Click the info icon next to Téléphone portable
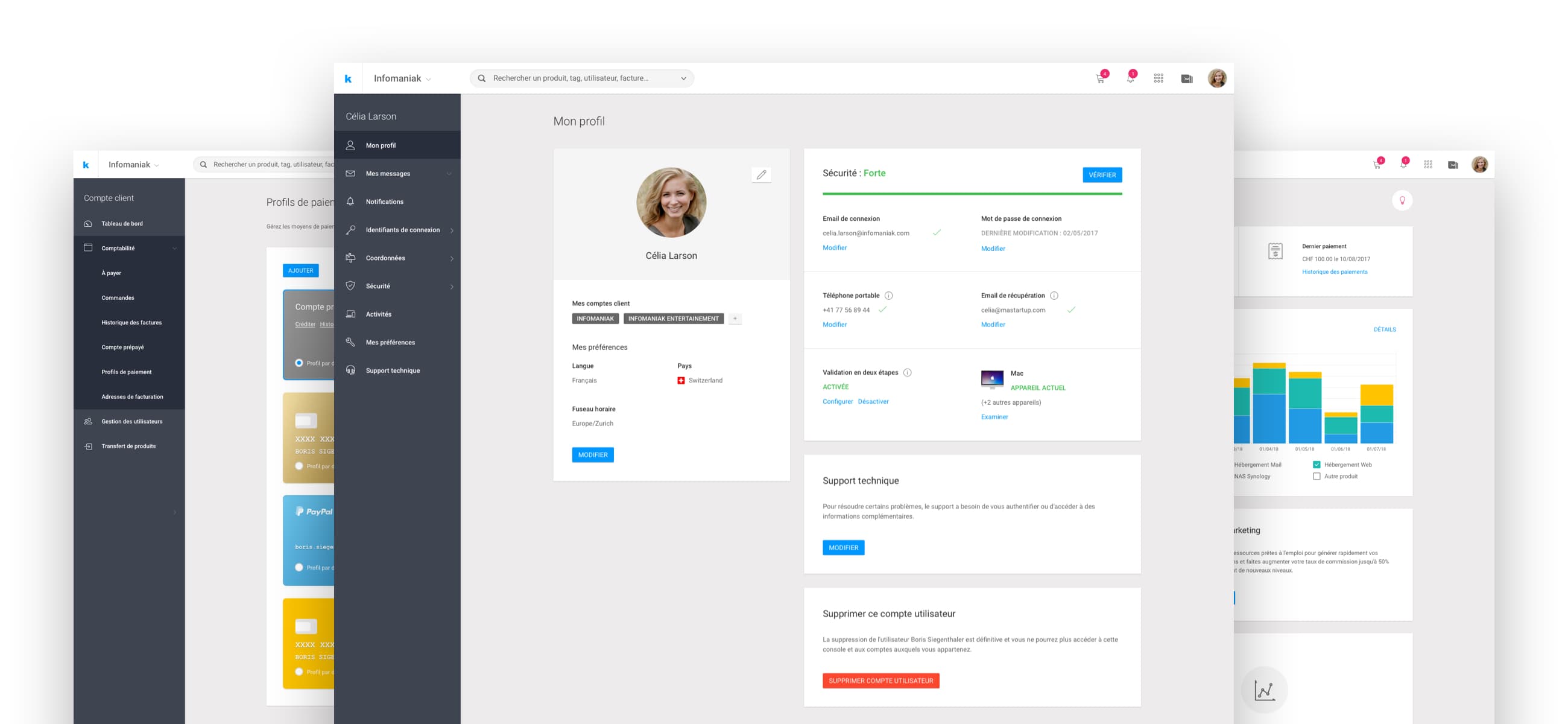Image resolution: width=1568 pixels, height=724 pixels. 889,296
